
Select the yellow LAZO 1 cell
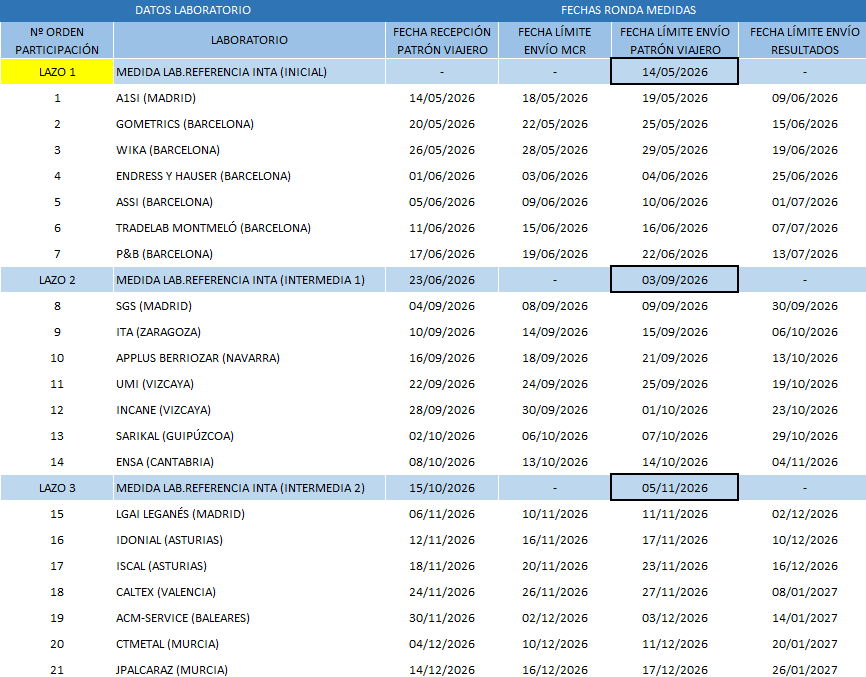[x=57, y=72]
